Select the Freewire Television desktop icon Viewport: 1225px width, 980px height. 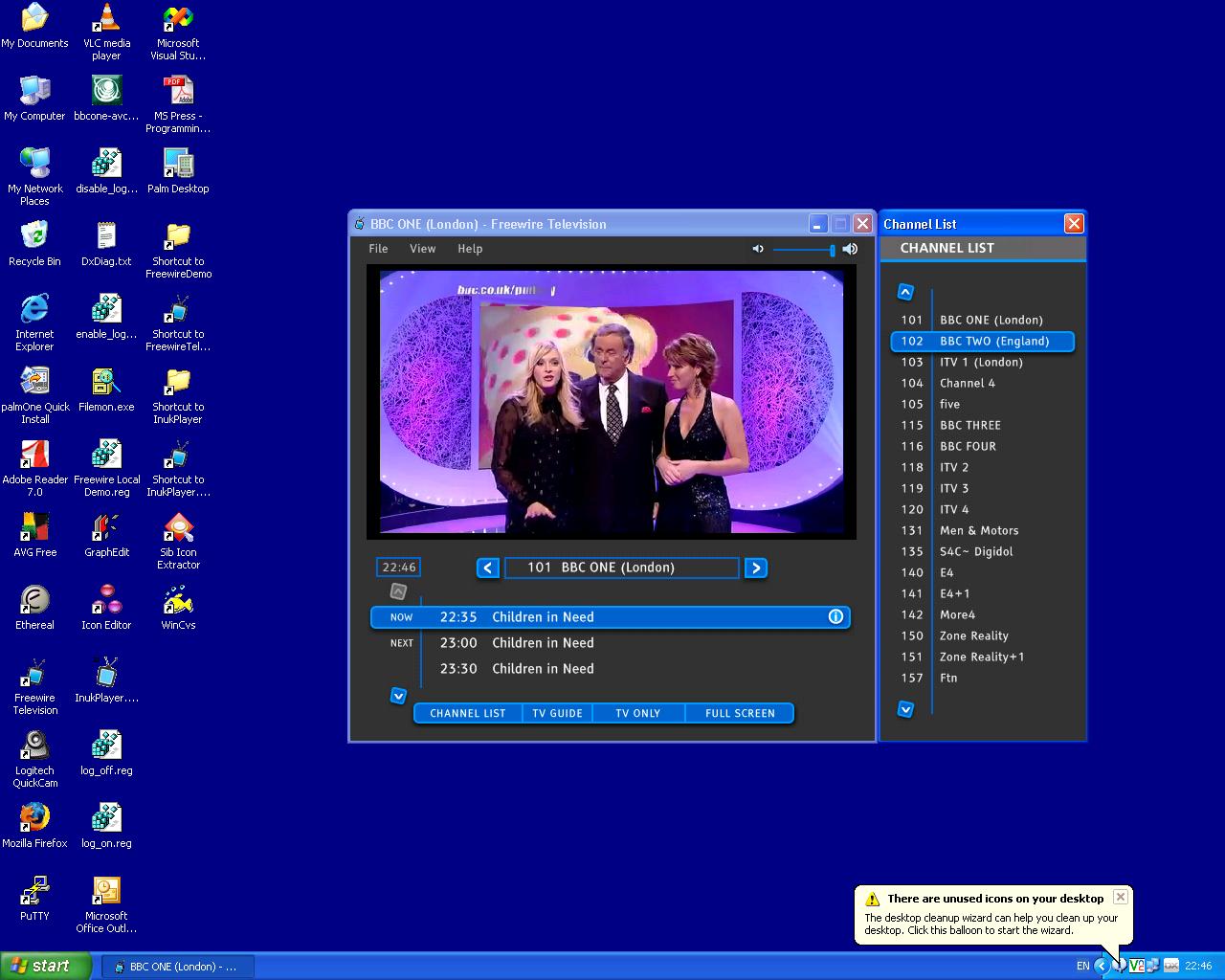coord(35,687)
